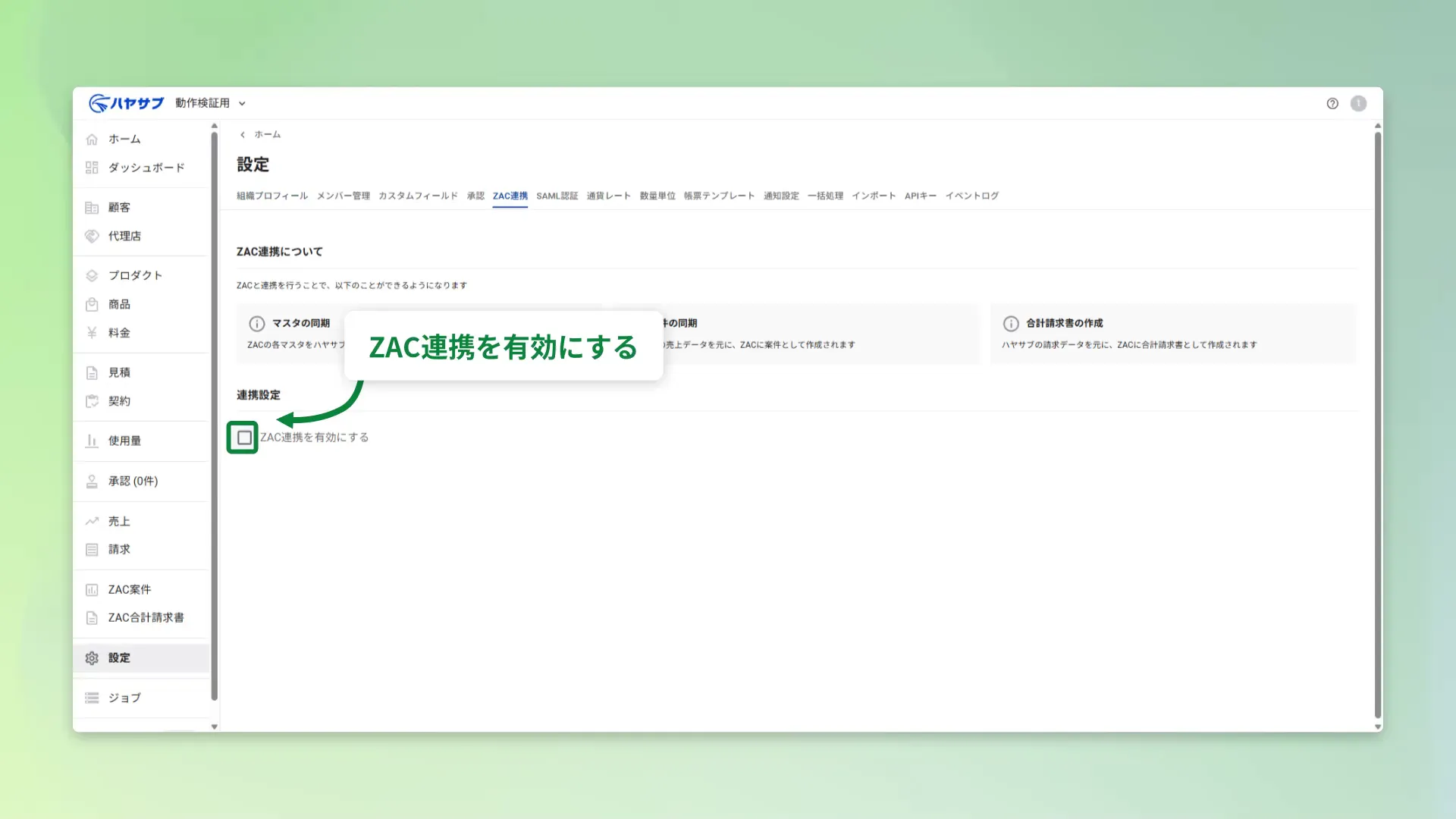Click the ZAC案件 chart icon
Viewport: 1456px width, 819px height.
click(92, 589)
